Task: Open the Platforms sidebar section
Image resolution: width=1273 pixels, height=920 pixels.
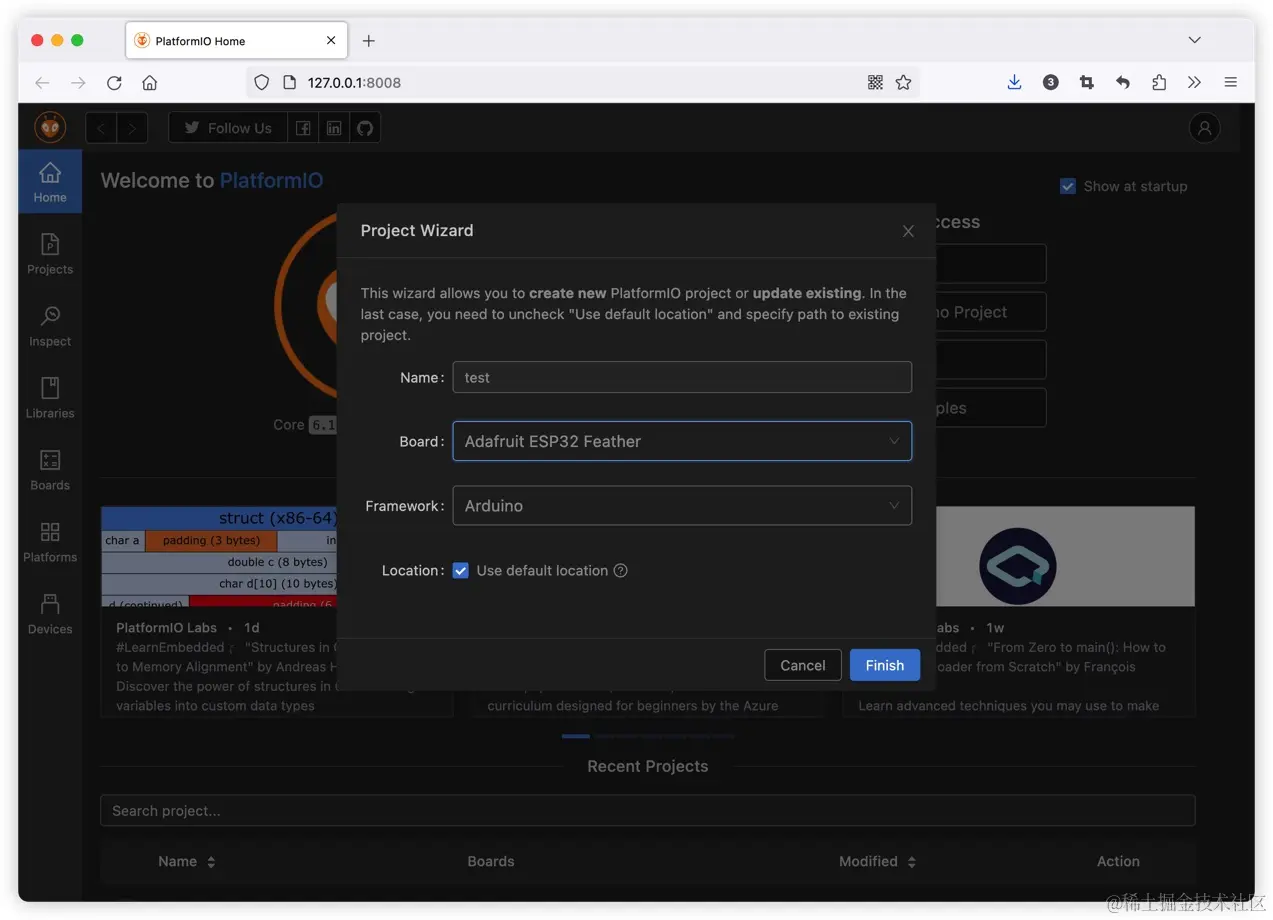Action: (50, 542)
